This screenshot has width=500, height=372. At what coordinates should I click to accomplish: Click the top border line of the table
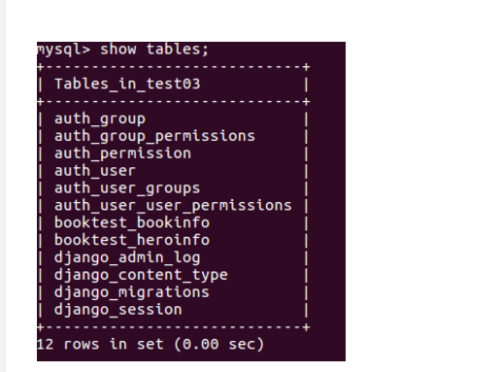pos(174,67)
